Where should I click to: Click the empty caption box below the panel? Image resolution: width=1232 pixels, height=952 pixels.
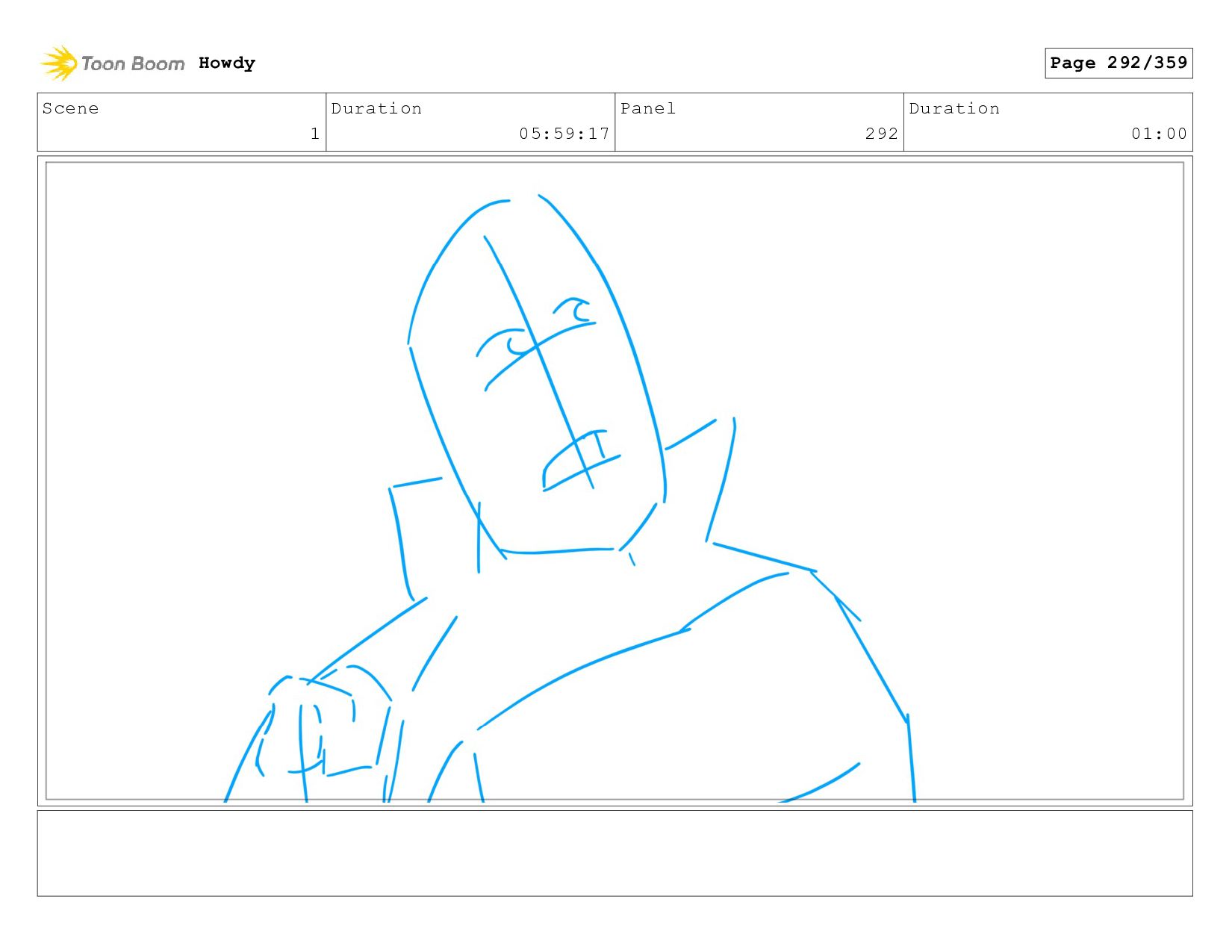[615, 853]
